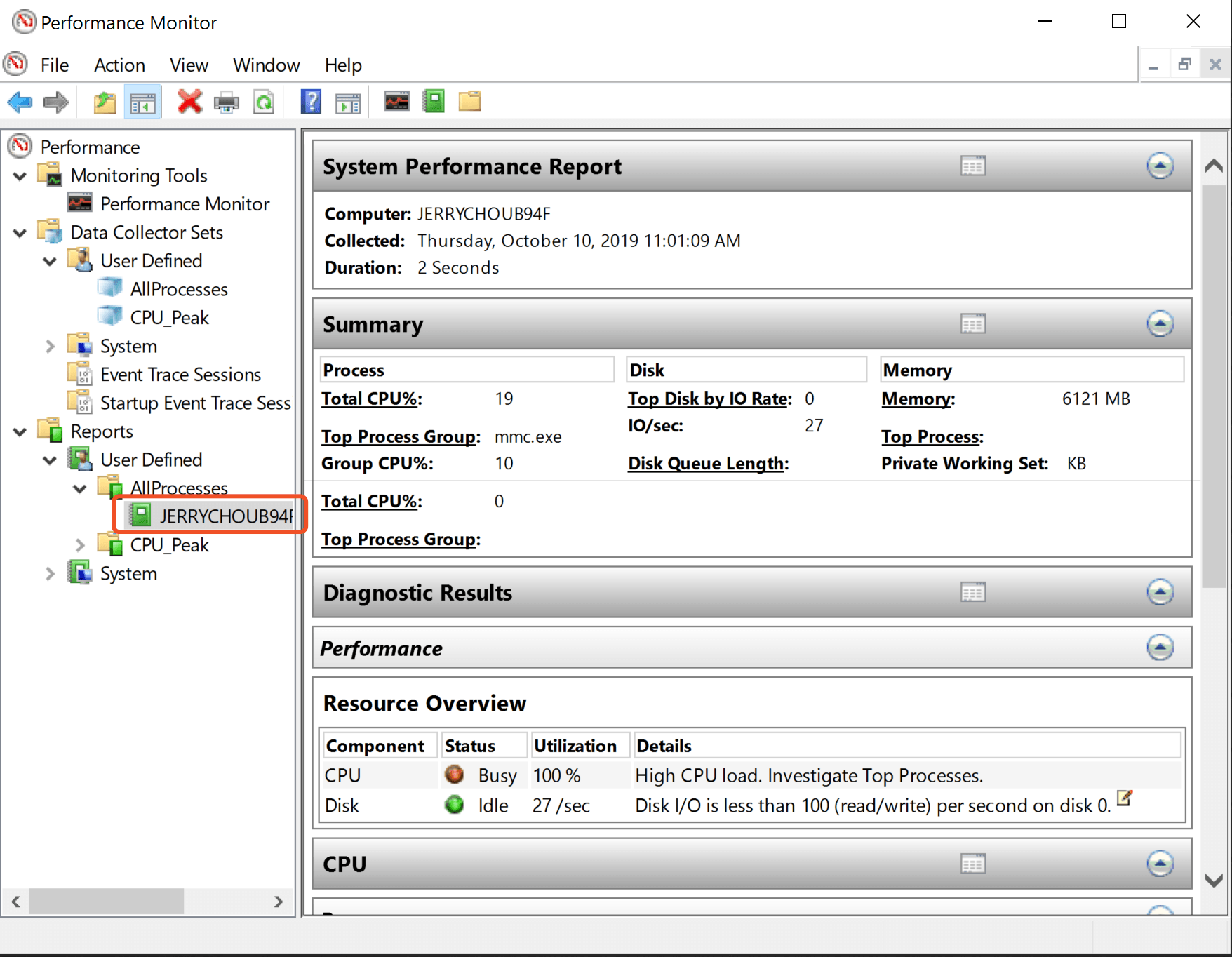Open the View menu
This screenshot has width=1232, height=957.
(x=189, y=65)
